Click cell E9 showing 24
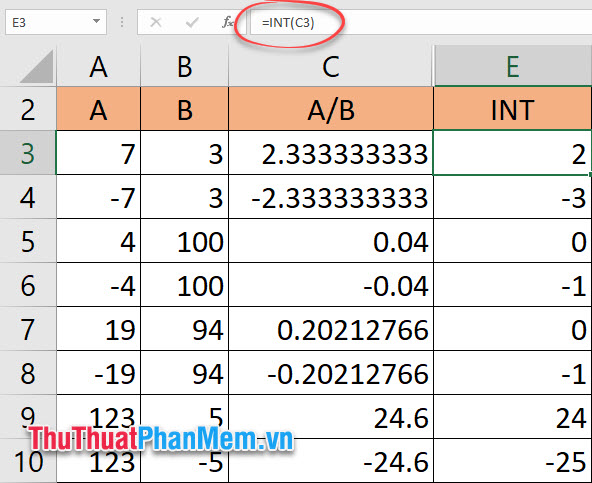Viewport: 592px width, 483px height. 513,417
